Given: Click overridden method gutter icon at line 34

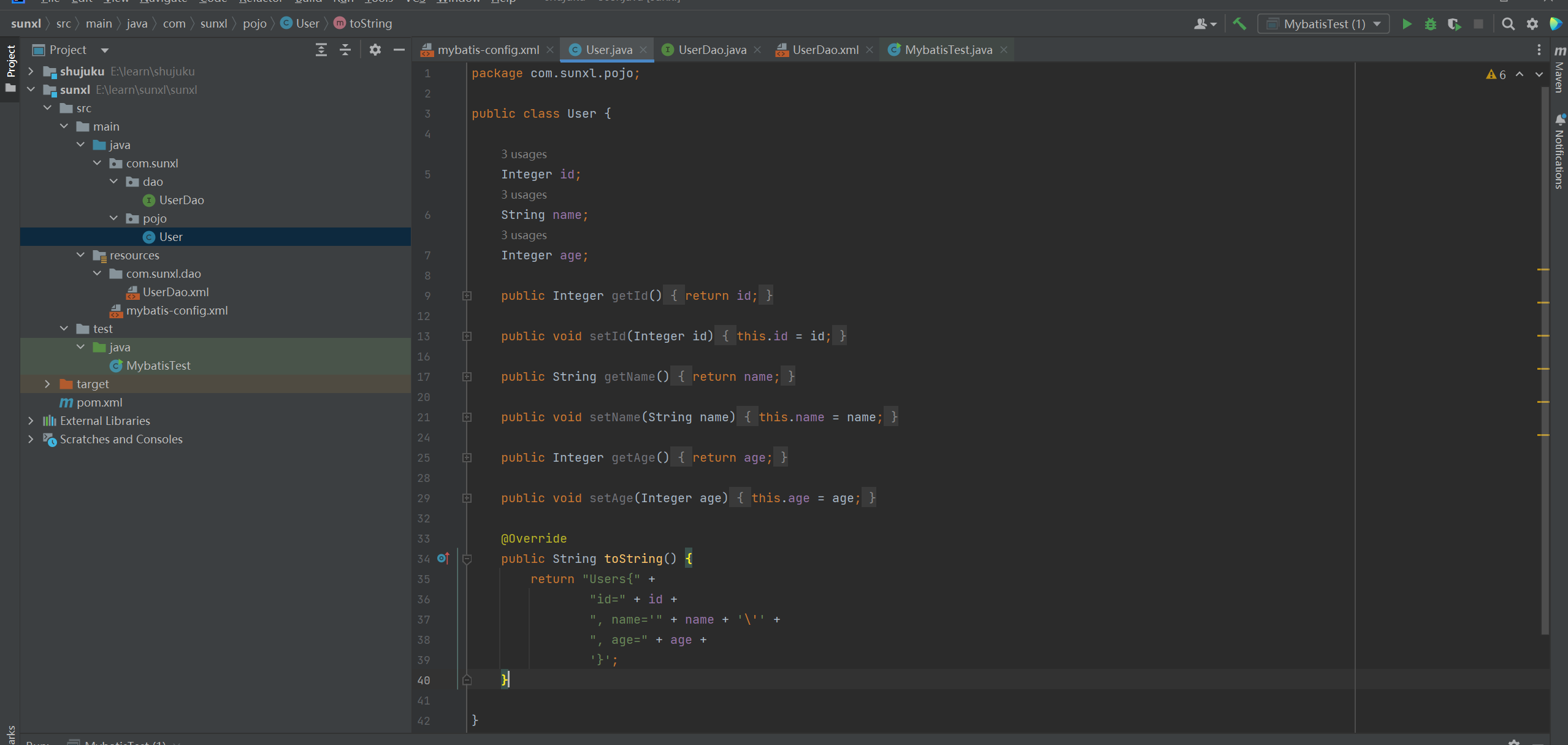Looking at the screenshot, I should pyautogui.click(x=443, y=559).
